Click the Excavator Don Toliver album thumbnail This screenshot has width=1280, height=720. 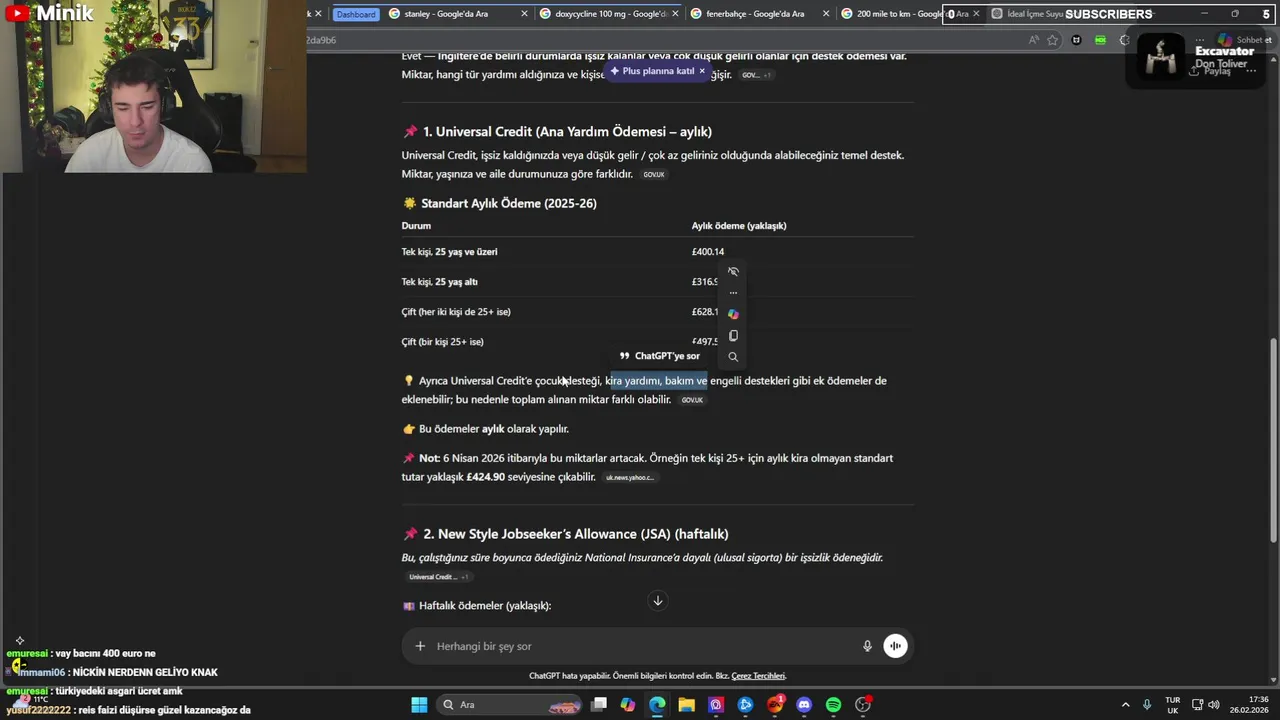tap(1161, 56)
